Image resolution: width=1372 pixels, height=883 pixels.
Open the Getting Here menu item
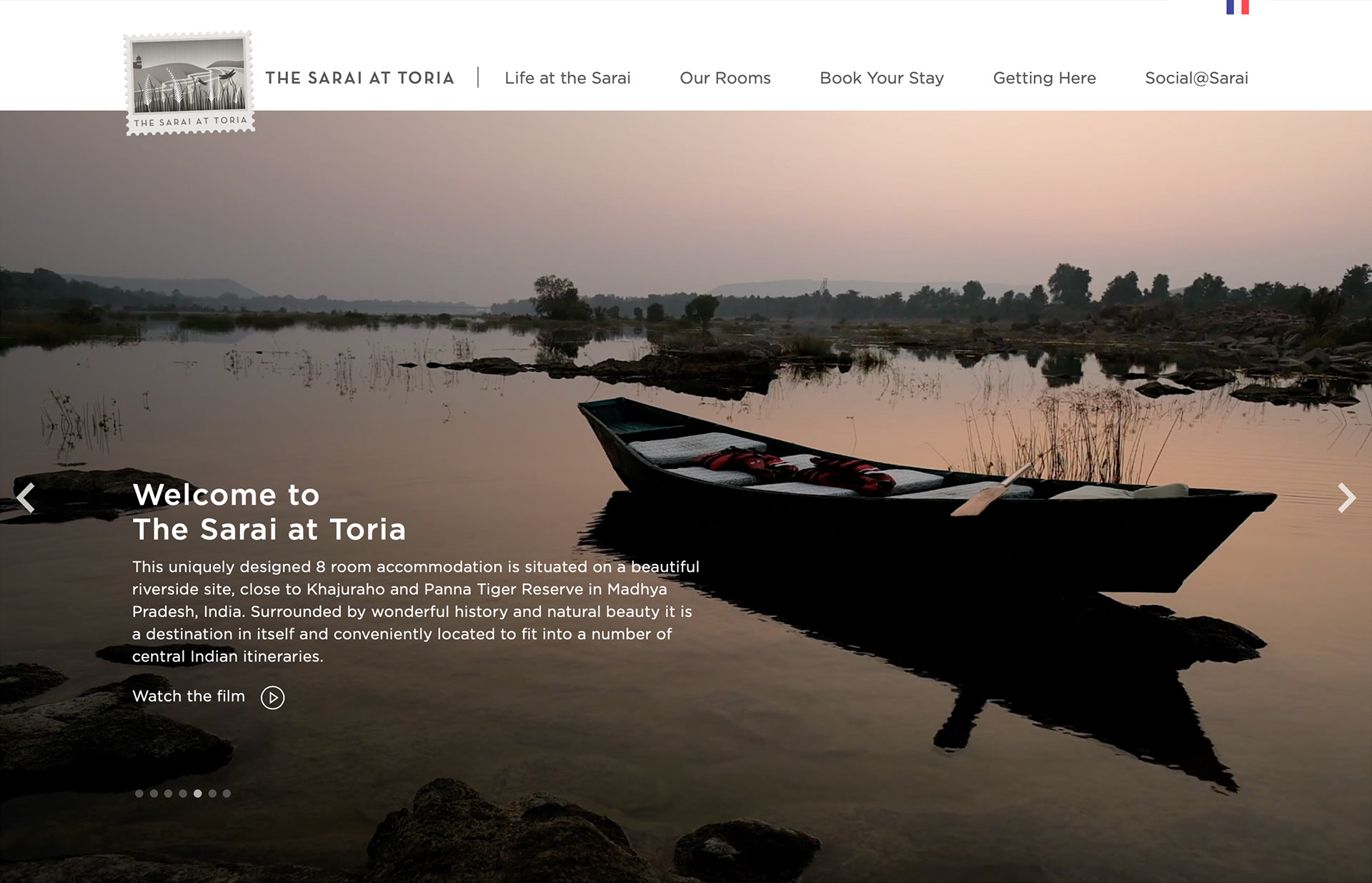1045,78
